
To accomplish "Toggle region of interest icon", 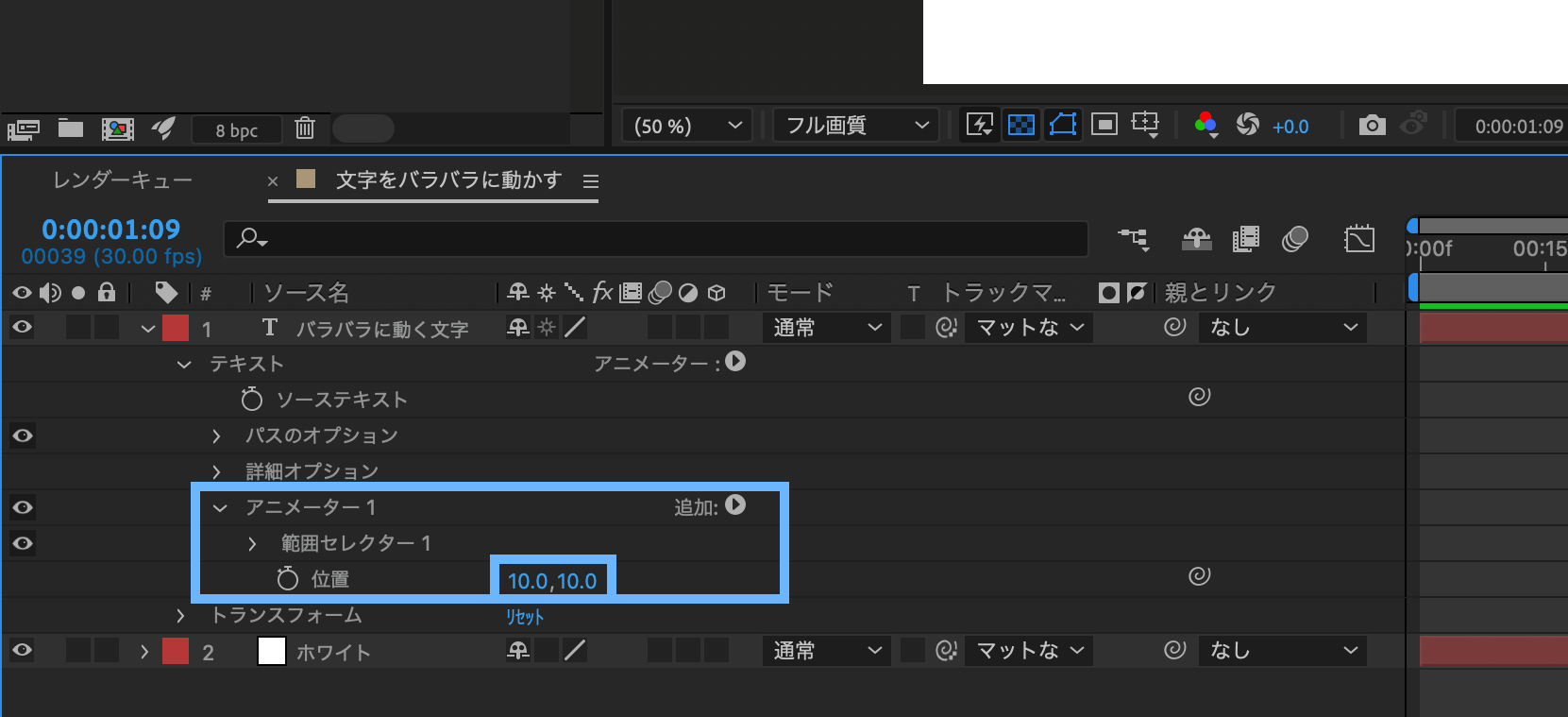I will point(1104,125).
